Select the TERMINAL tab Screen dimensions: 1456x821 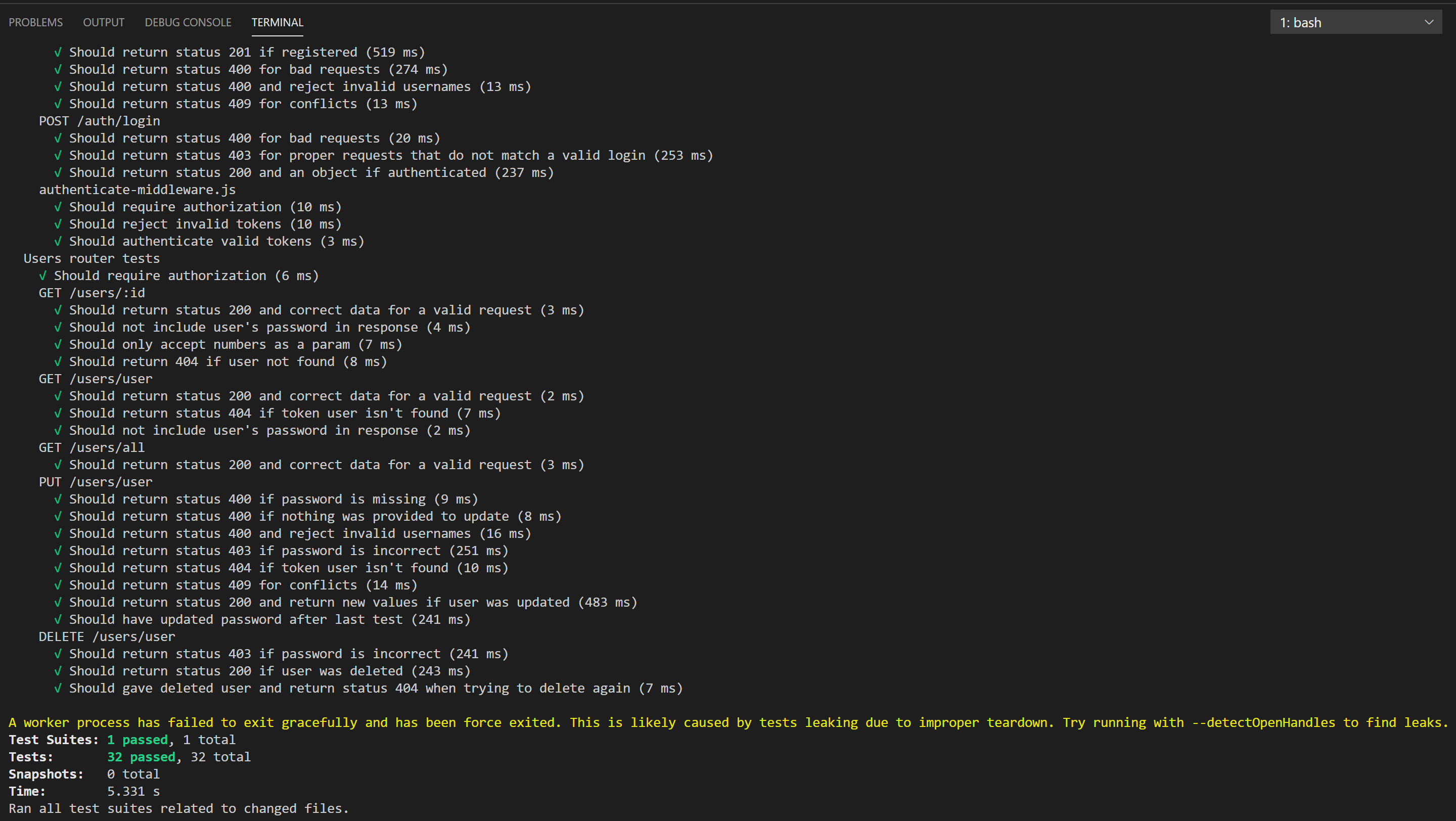click(x=278, y=23)
